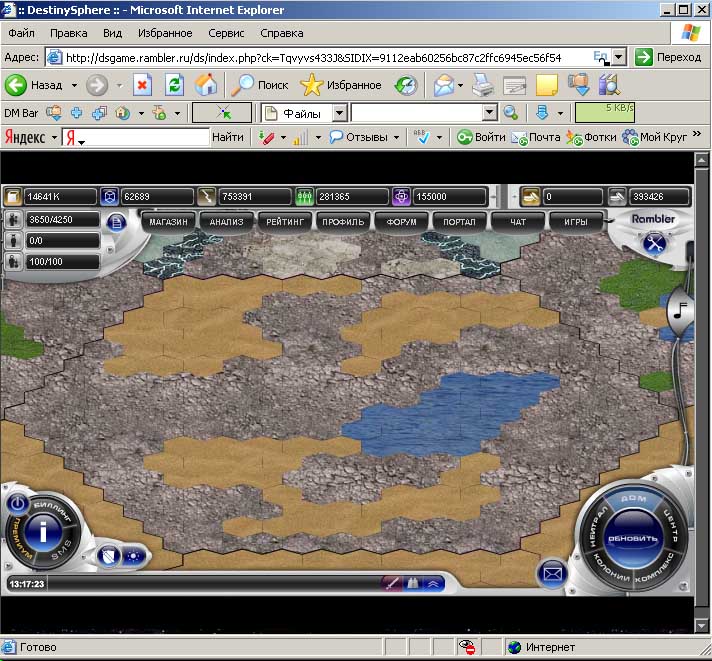
Task: Click the ОБНОВИТЬ refresh sphere button
Action: point(633,539)
